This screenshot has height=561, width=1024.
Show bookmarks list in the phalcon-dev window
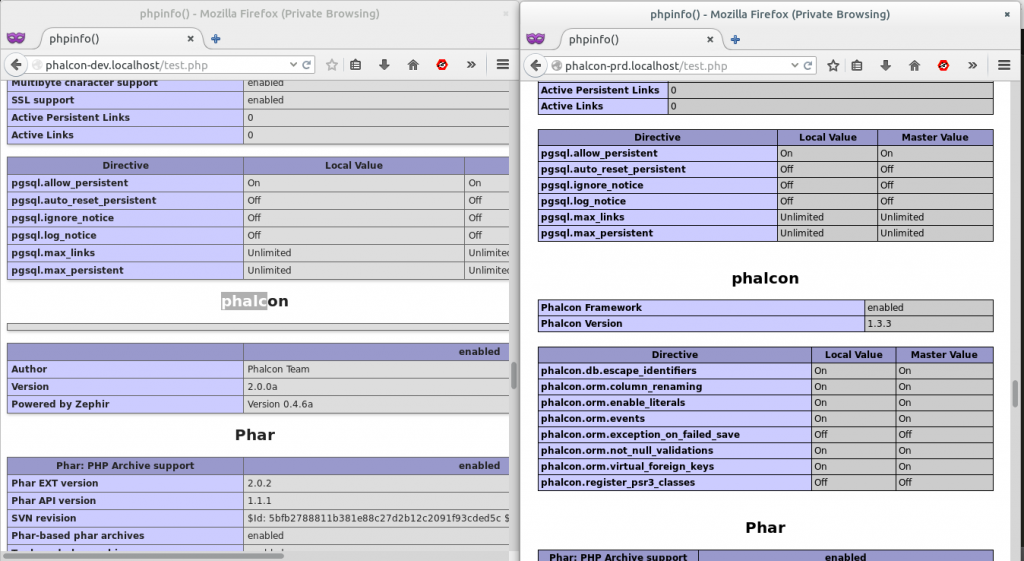click(x=355, y=65)
